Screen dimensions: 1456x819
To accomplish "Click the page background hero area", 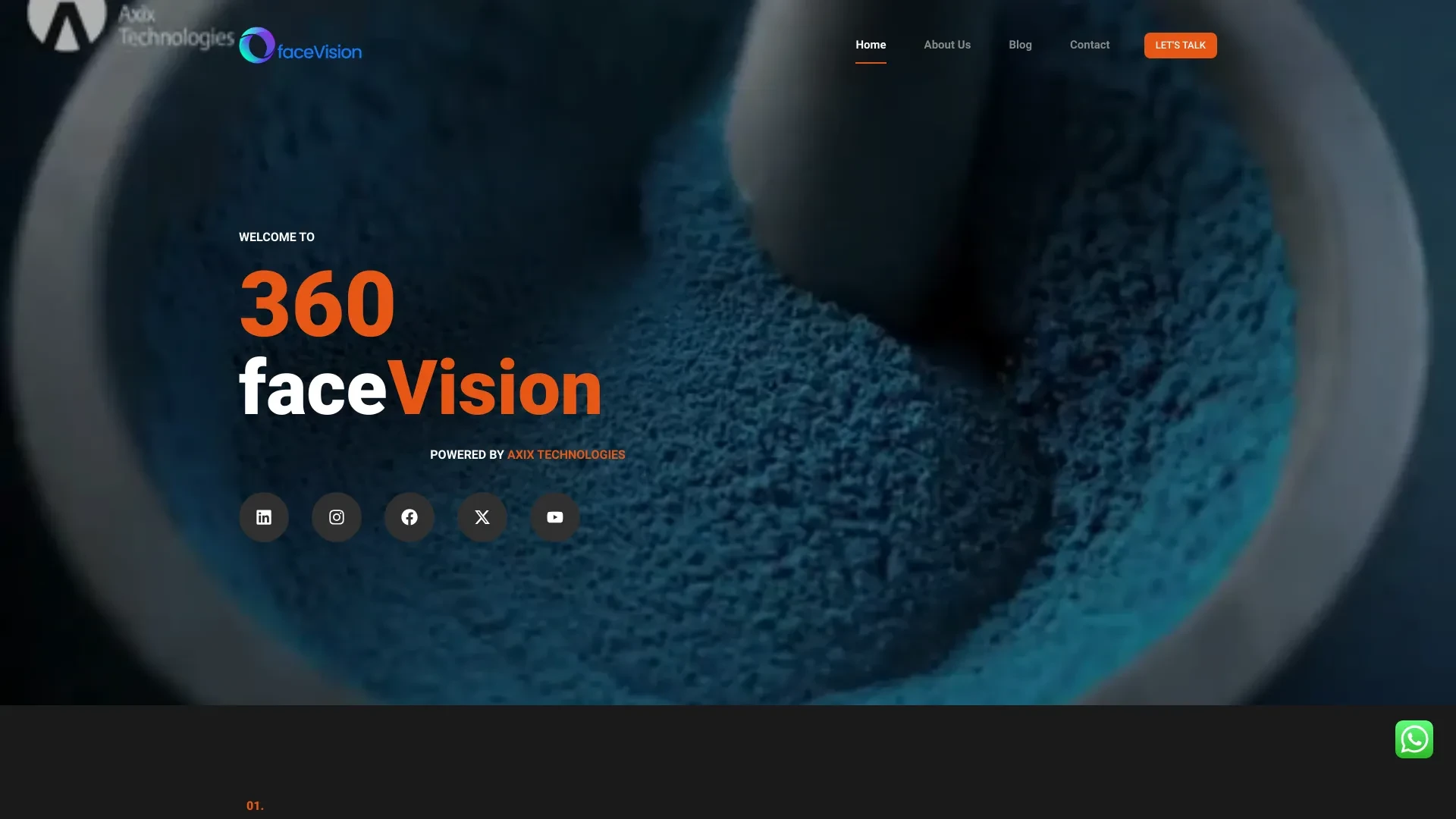I will click(x=728, y=352).
